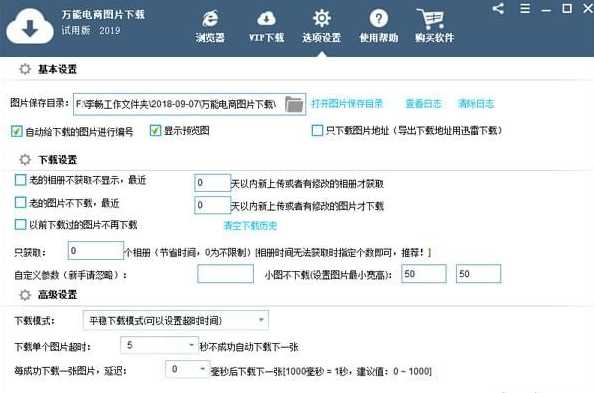Click the app cloud download logo
The height and width of the screenshot is (393, 594).
(x=30, y=26)
